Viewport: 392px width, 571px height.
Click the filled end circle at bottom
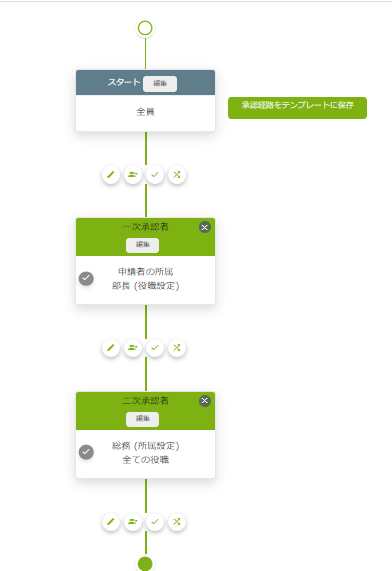pos(145,563)
